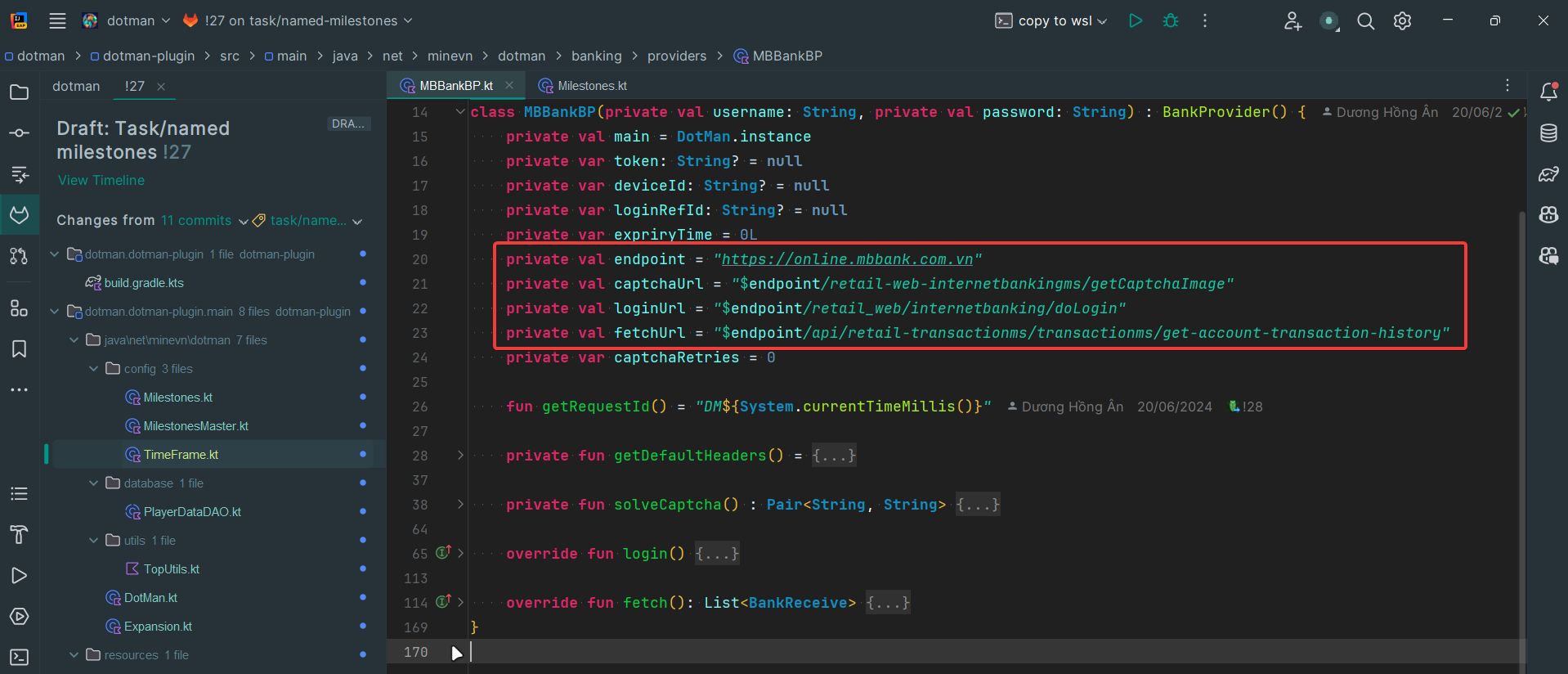Screen dimensions: 1568x674
Task: Open IDE settings gear menu
Action: pos(1403,21)
